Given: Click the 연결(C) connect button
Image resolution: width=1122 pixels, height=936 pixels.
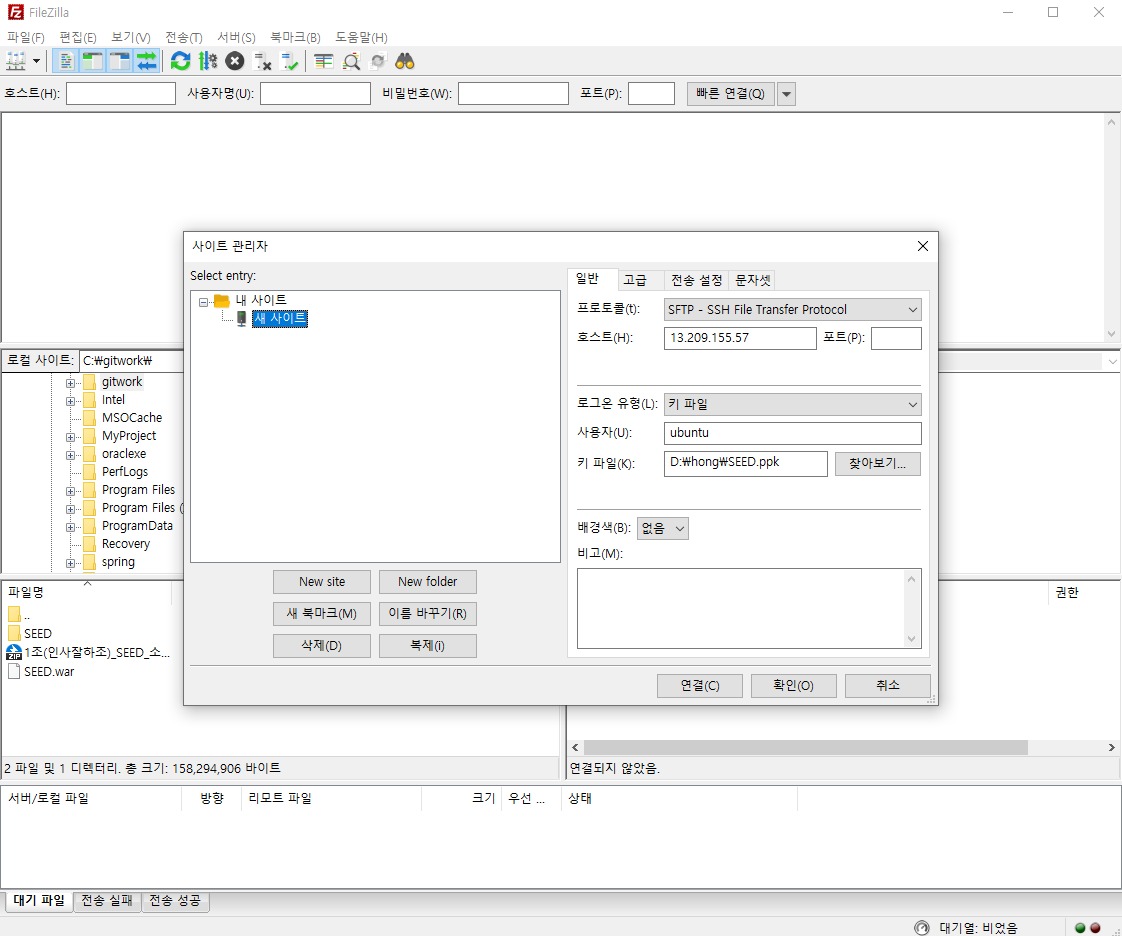Looking at the screenshot, I should coord(700,686).
